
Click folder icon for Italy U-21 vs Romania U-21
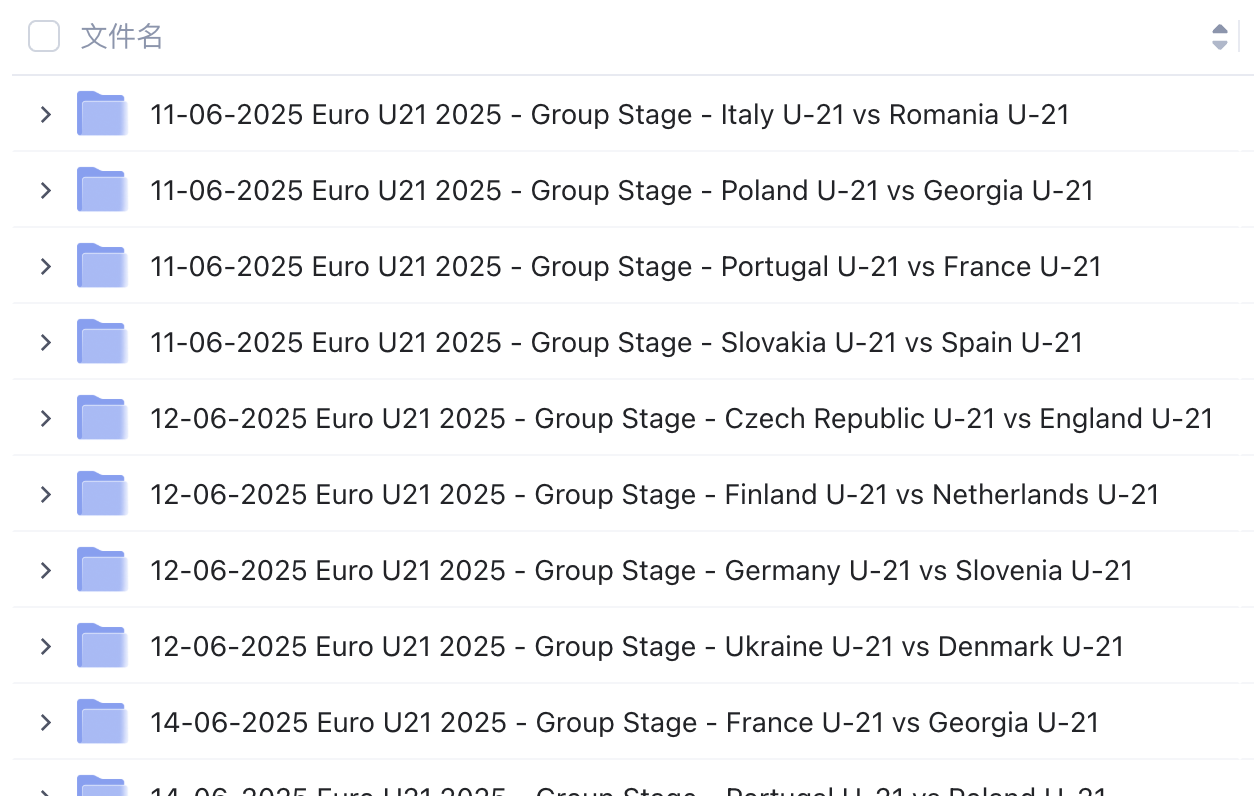101,114
